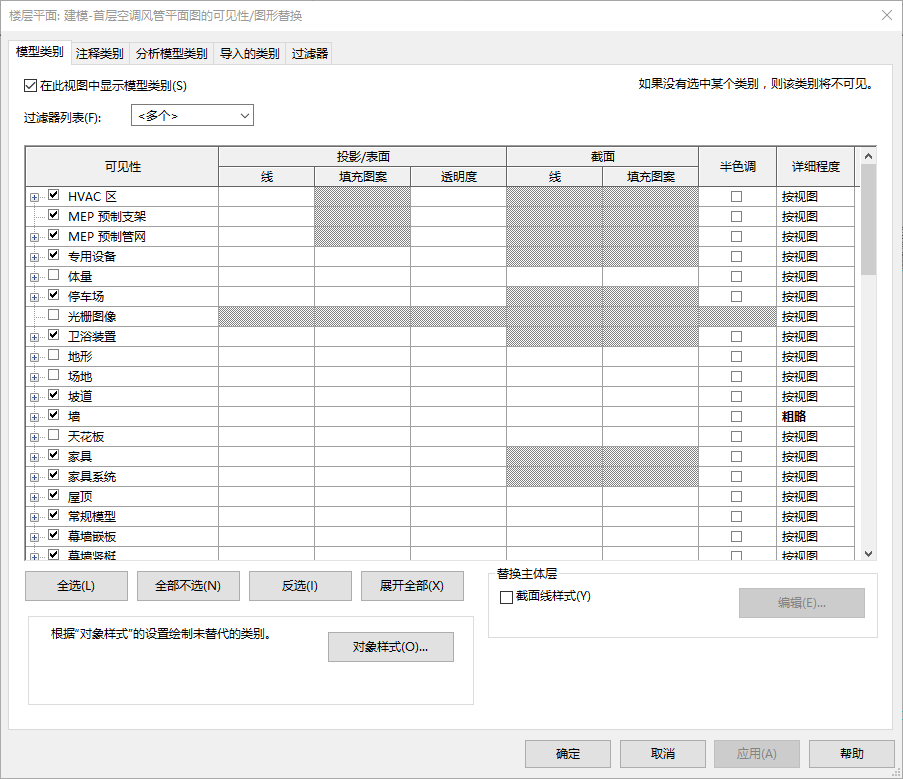Expand the 幕墙嵌板 category node
Viewport: 903px width, 779px height.
click(35, 537)
